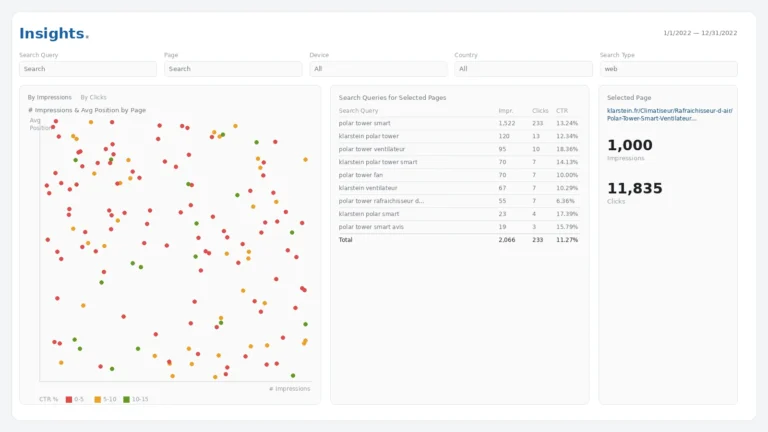Click the 18.36% CTR value

click(x=567, y=149)
